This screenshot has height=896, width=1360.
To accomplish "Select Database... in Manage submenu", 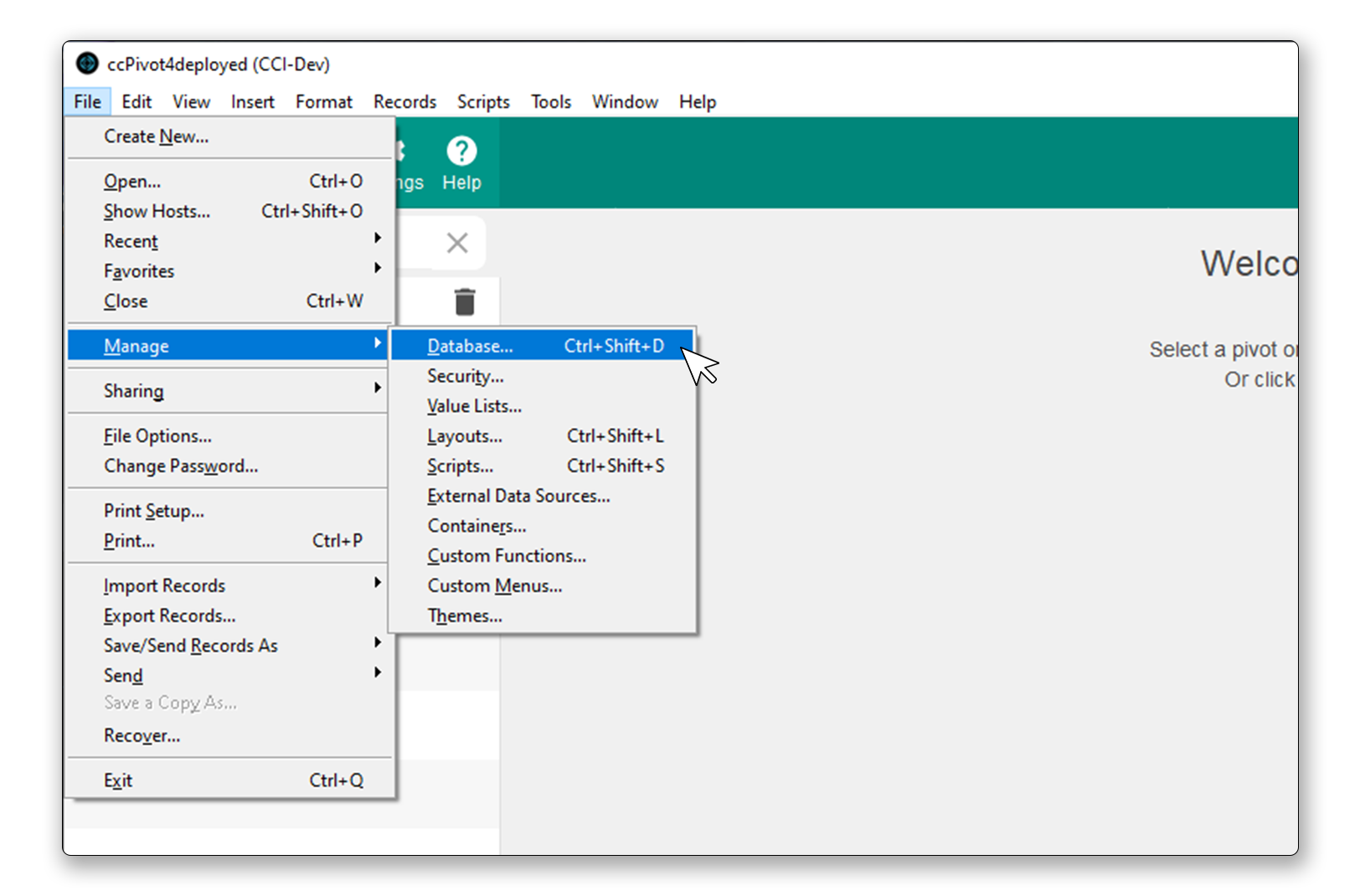I will point(543,346).
